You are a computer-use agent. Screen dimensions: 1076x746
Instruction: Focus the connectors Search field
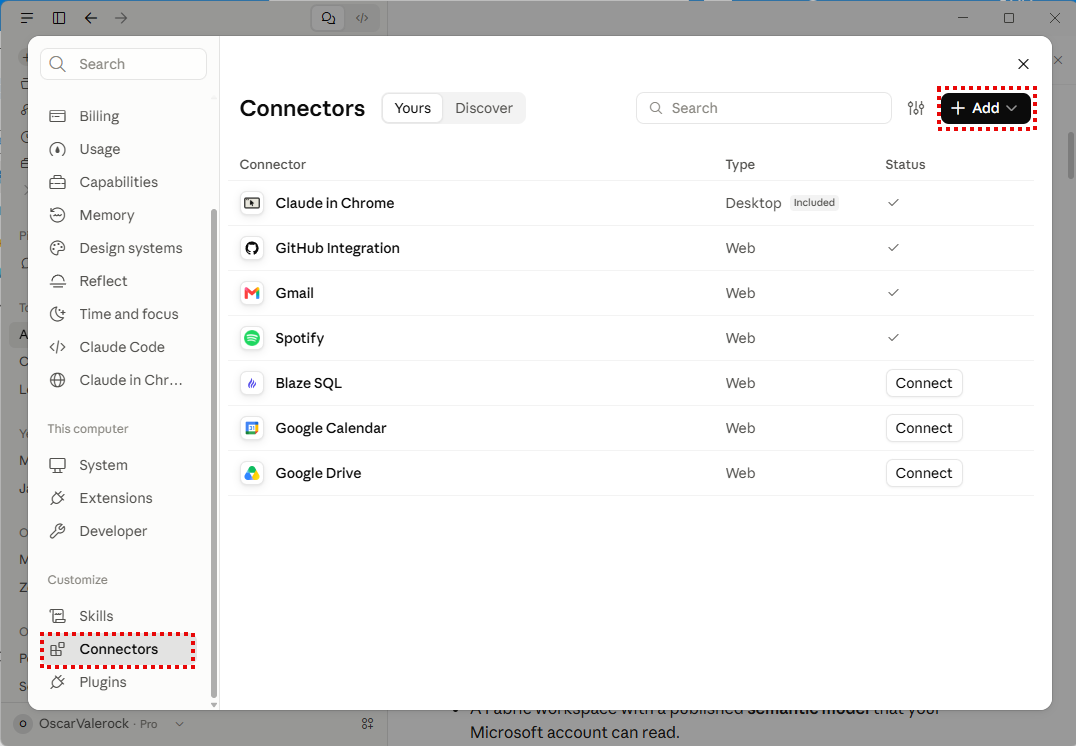tap(763, 108)
